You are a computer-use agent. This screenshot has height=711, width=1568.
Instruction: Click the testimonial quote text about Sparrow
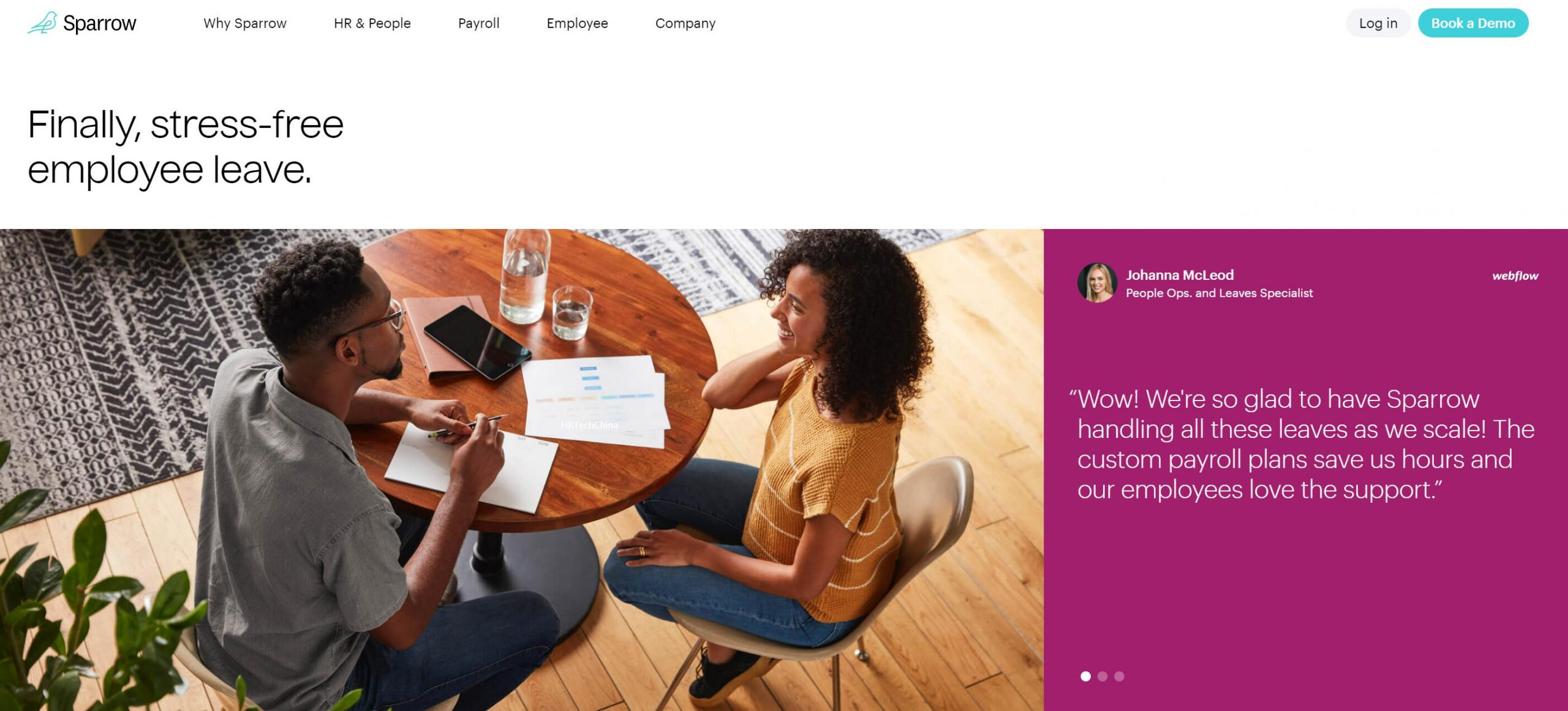click(x=1302, y=444)
